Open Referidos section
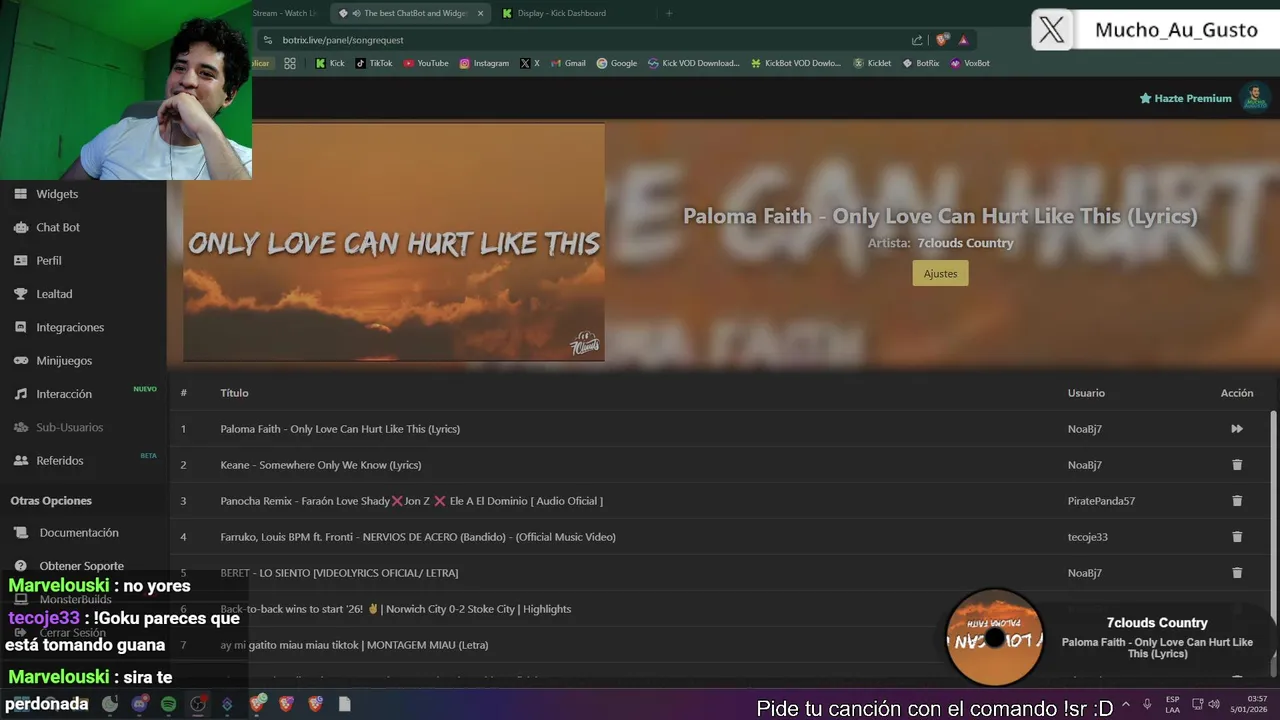This screenshot has width=1280, height=720. [x=60, y=460]
